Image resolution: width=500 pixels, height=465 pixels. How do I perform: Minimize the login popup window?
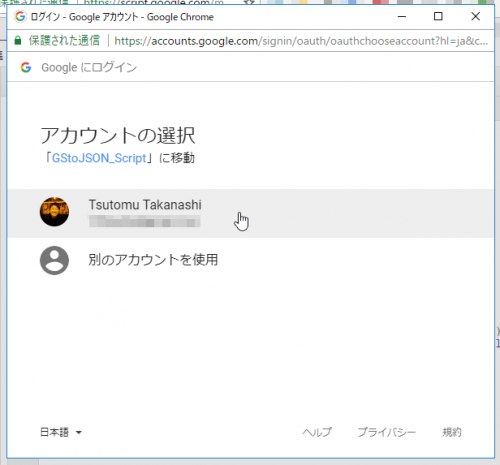point(402,16)
